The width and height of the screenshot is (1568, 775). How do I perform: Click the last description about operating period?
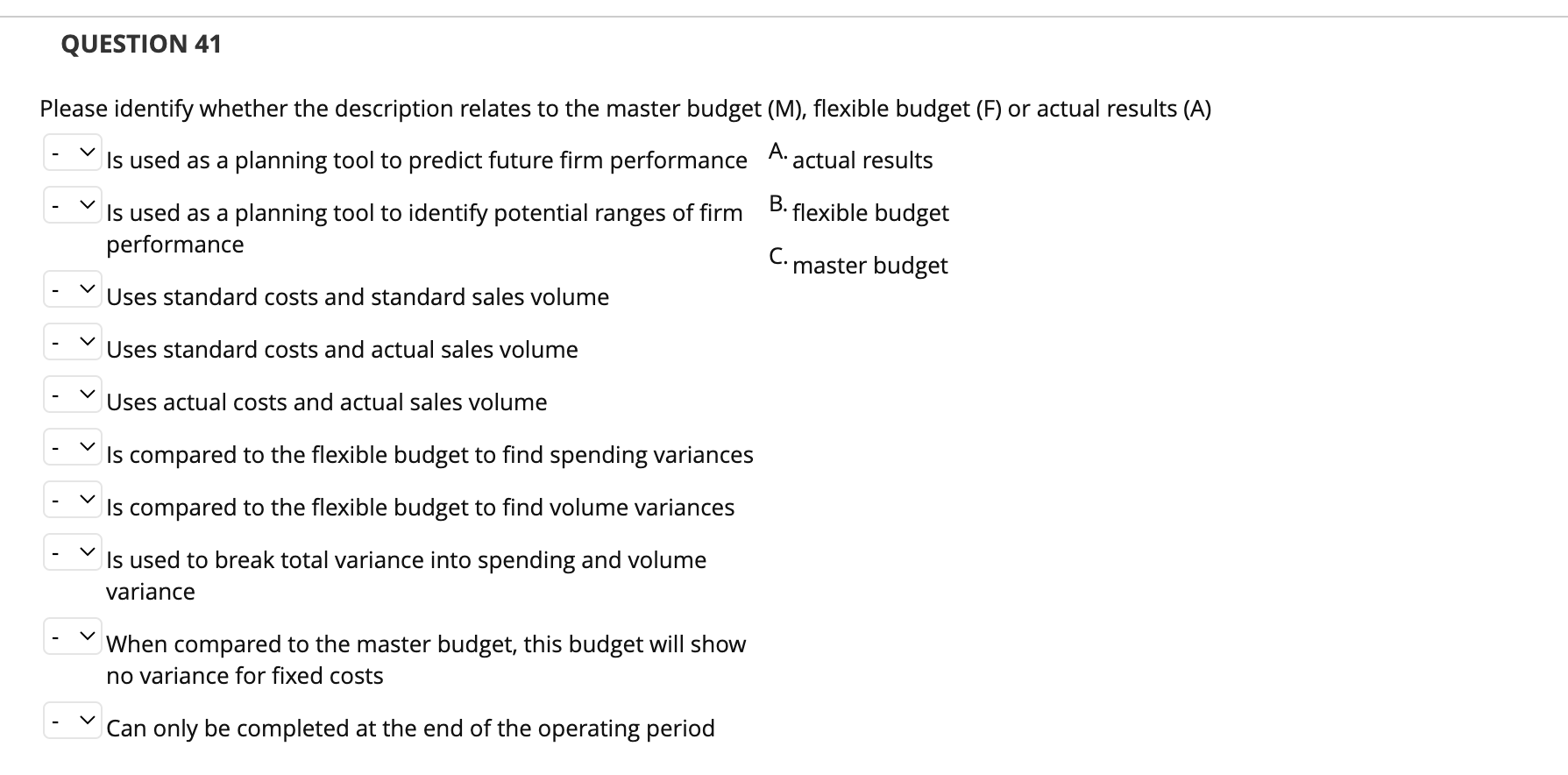tap(410, 729)
